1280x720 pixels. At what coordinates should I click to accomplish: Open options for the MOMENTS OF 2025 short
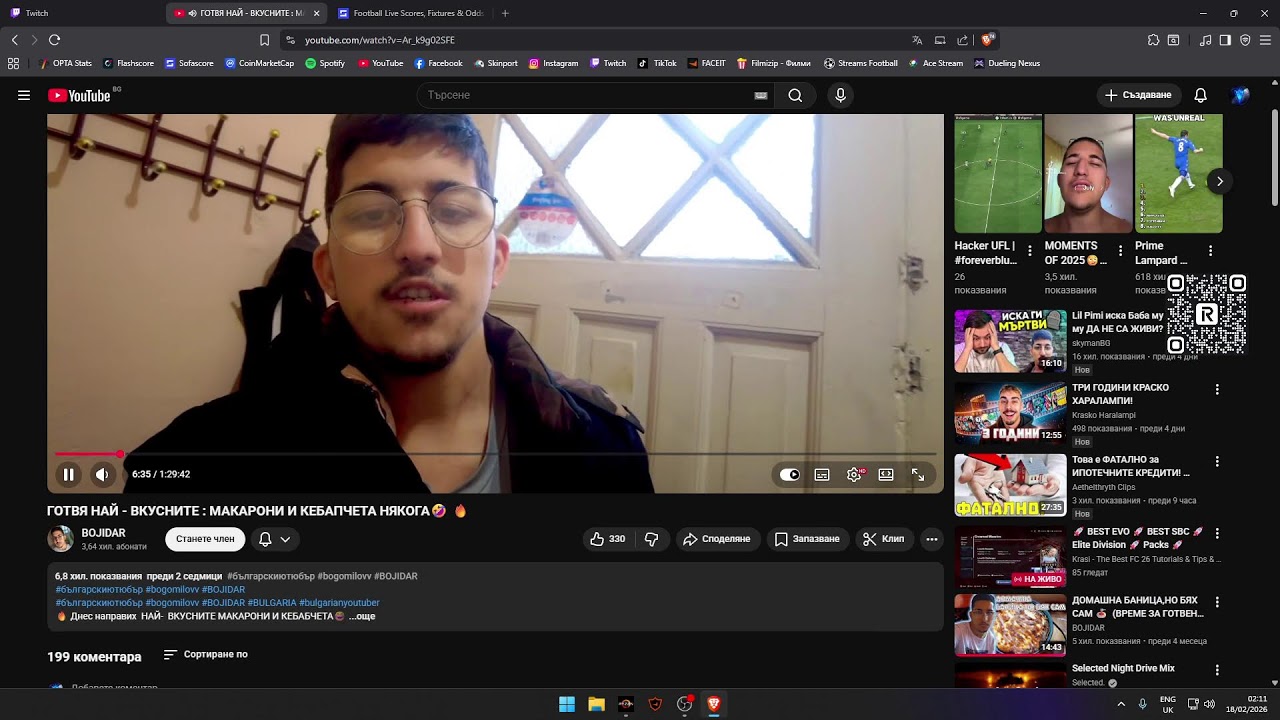pos(1120,251)
